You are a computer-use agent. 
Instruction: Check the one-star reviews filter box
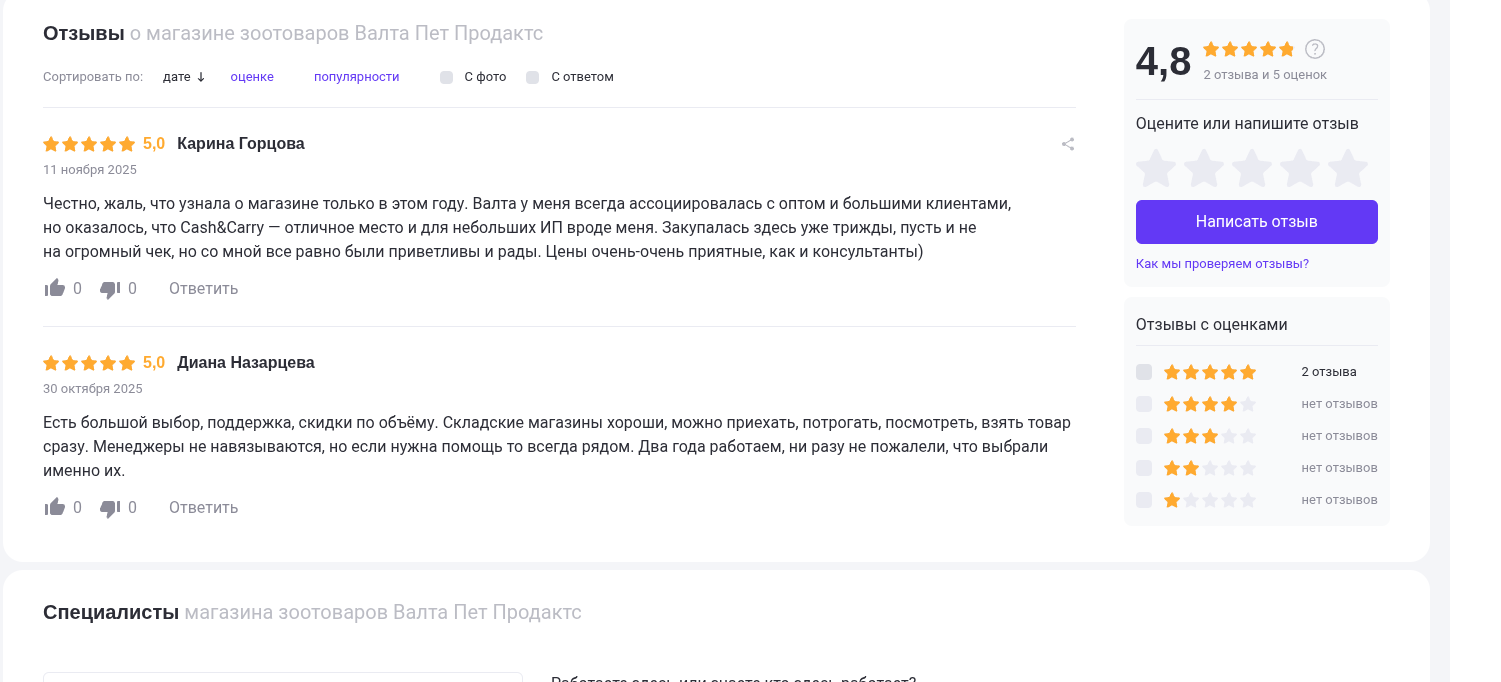(1144, 500)
